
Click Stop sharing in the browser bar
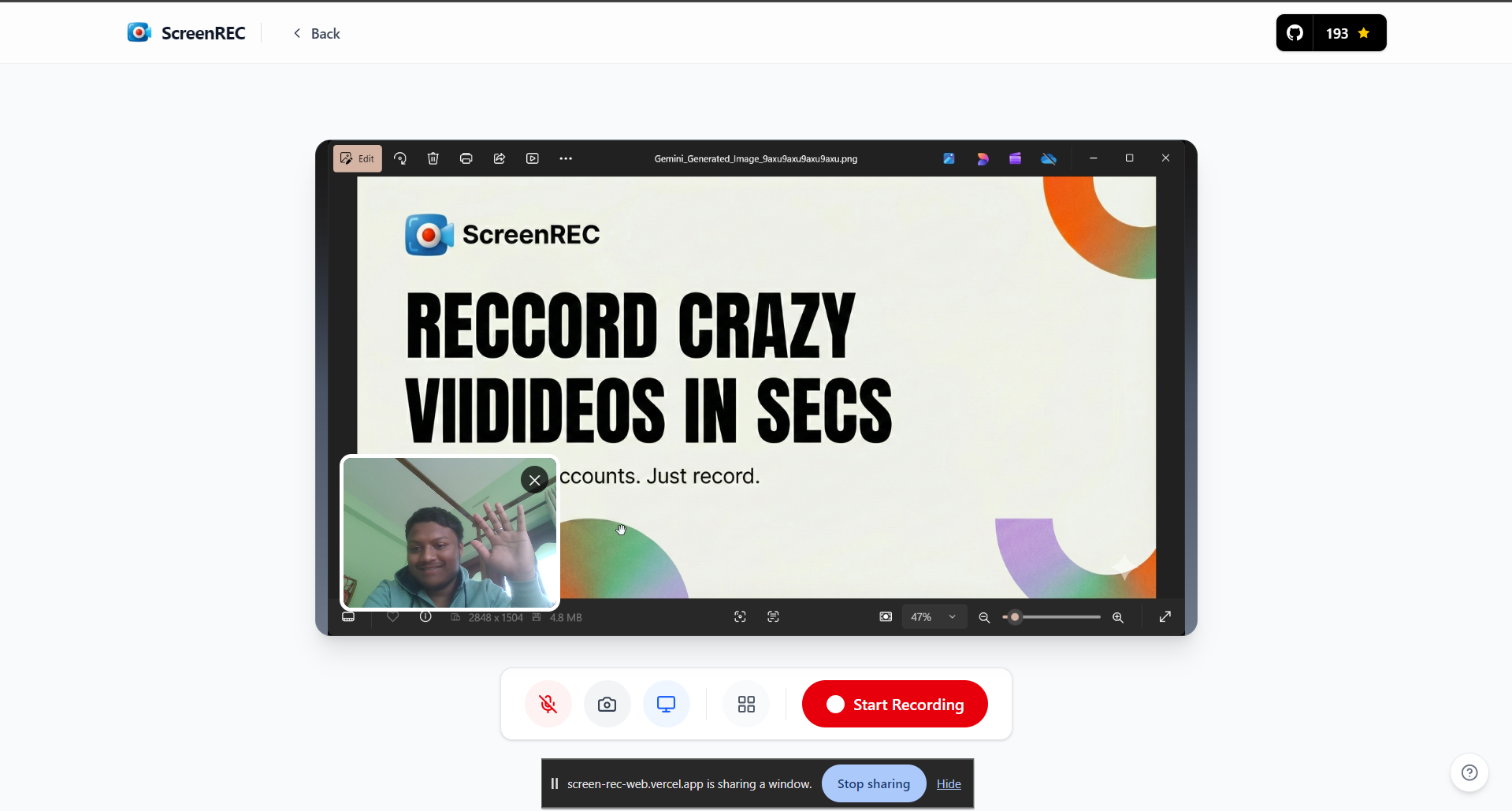pos(873,783)
